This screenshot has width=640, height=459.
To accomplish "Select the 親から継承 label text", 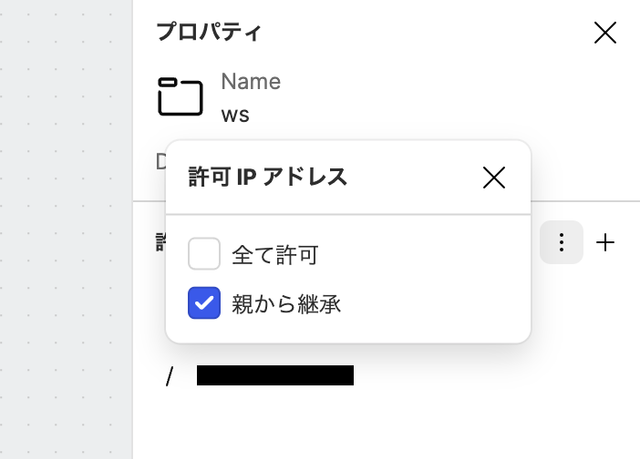I will click(286, 304).
